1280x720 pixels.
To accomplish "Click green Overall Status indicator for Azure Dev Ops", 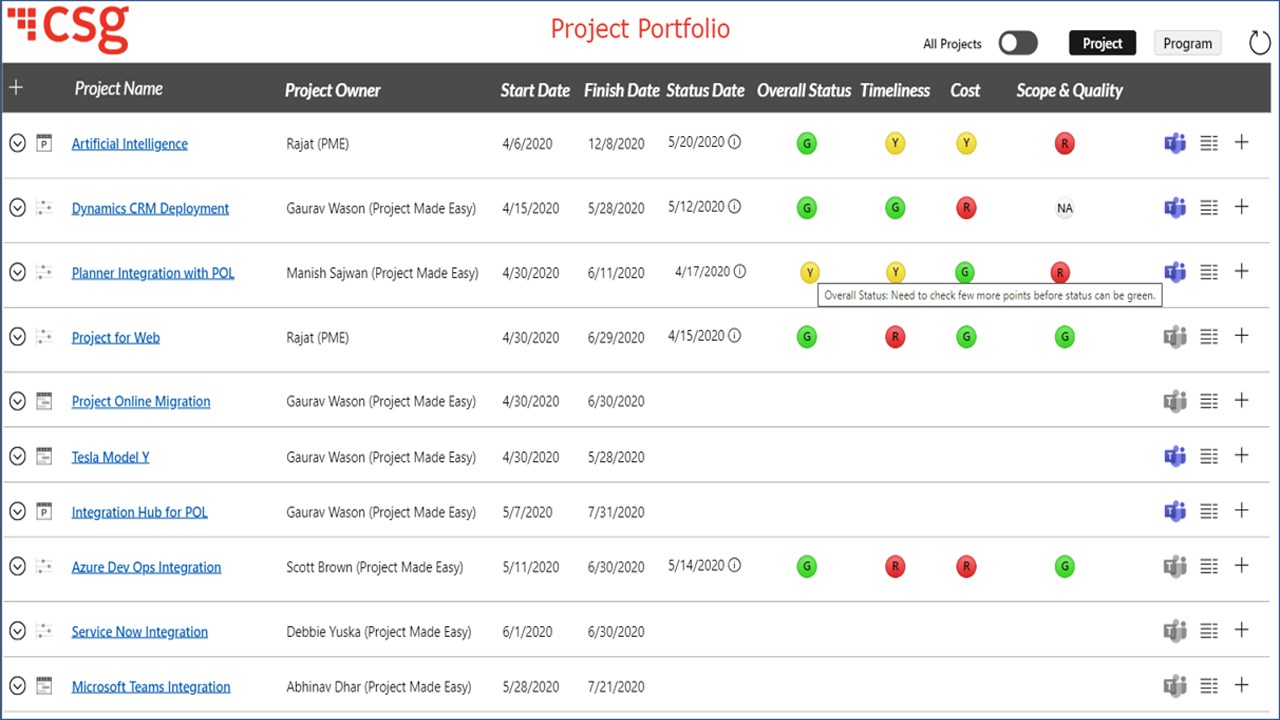I will 806,567.
